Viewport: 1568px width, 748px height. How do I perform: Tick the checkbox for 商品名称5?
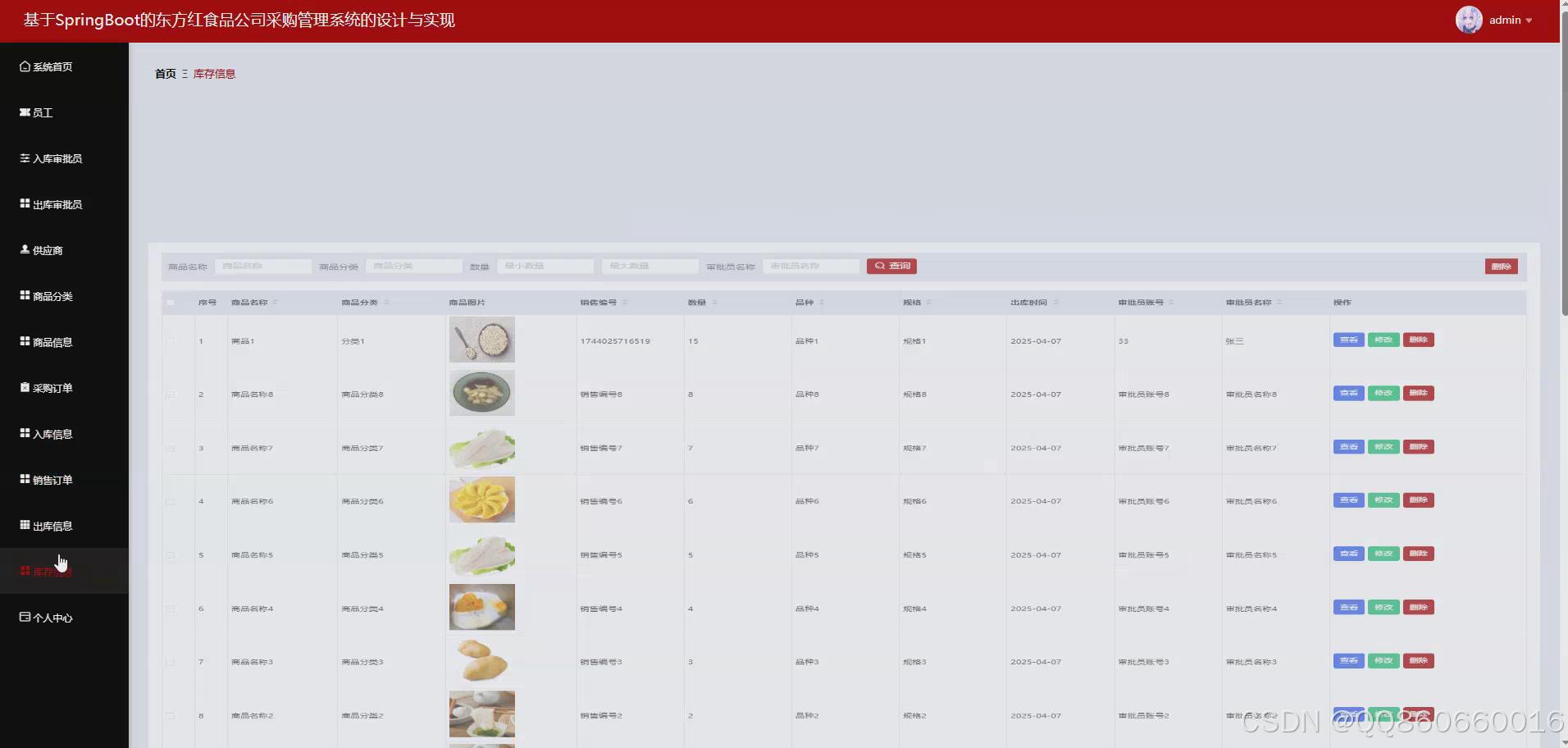(x=171, y=555)
